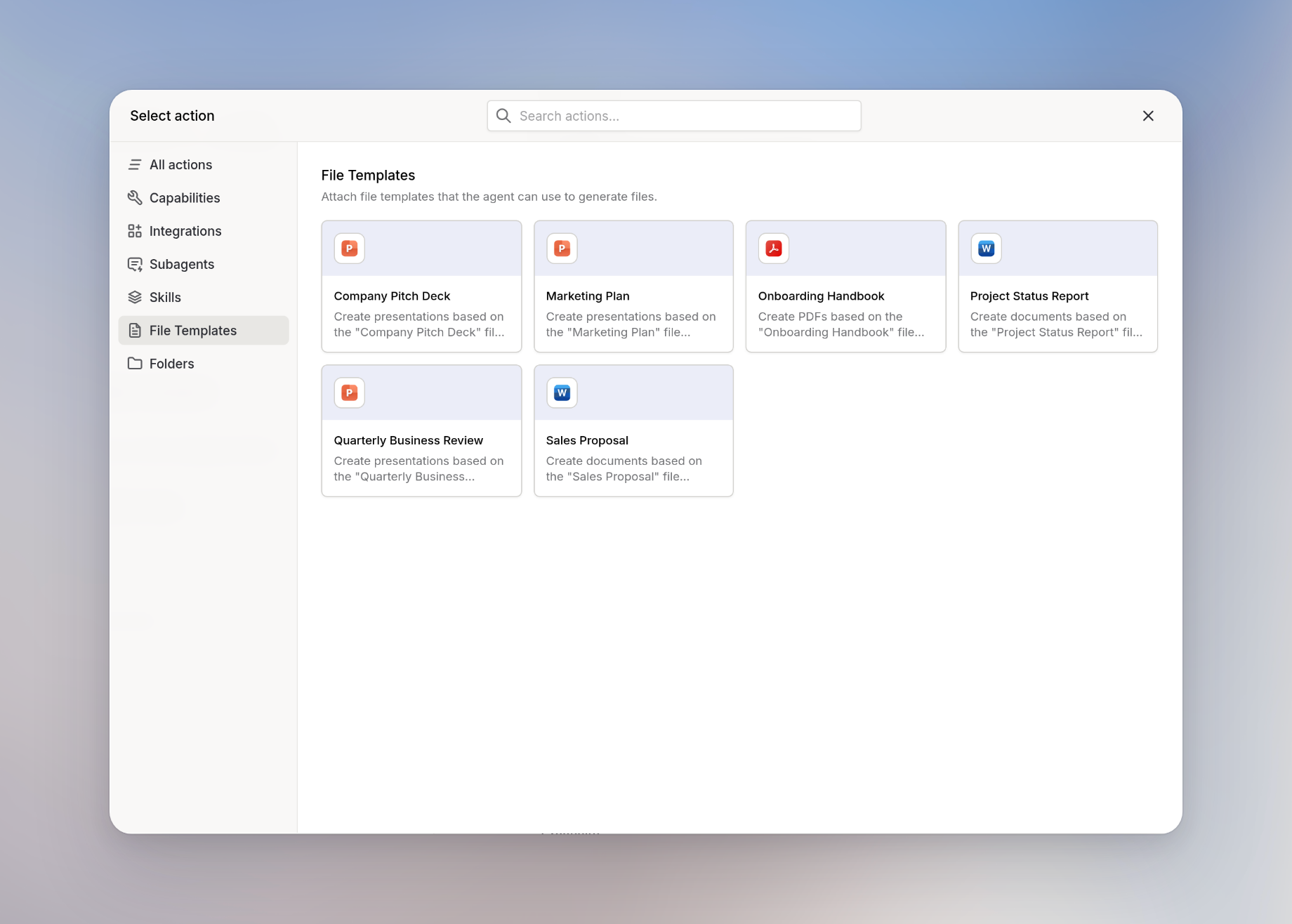Click the File Templates document icon
Image resolution: width=1292 pixels, height=924 pixels.
click(x=135, y=330)
